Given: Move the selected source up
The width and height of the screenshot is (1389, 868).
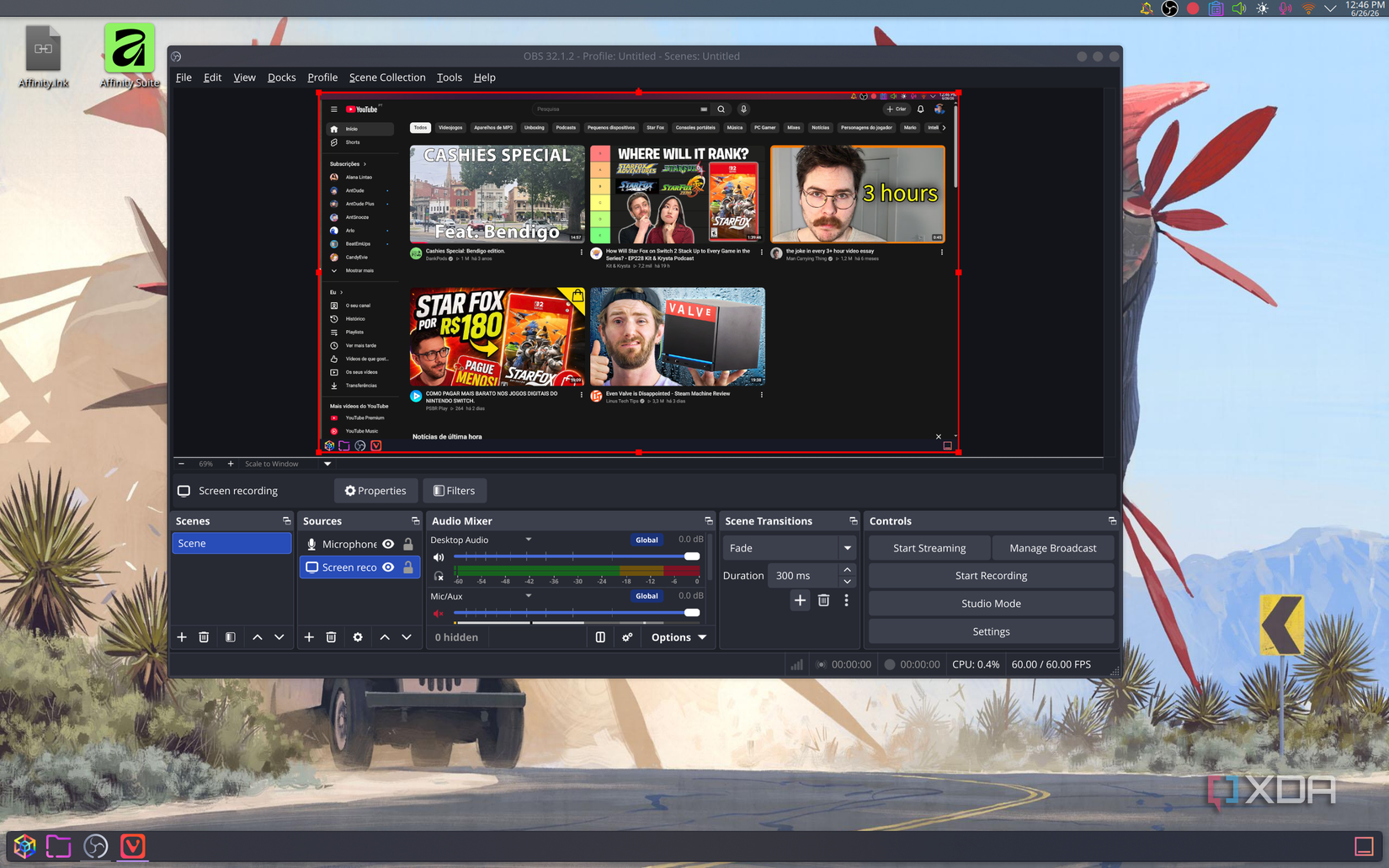Looking at the screenshot, I should [385, 637].
